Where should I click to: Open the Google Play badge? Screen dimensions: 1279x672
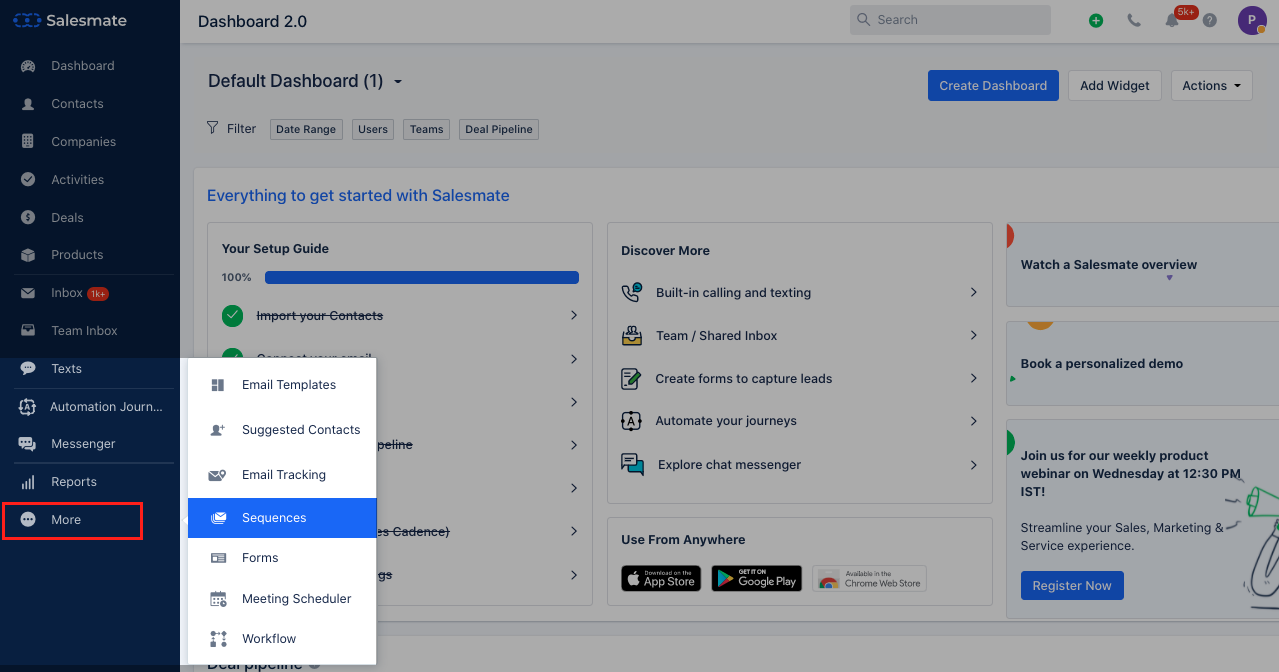[756, 579]
